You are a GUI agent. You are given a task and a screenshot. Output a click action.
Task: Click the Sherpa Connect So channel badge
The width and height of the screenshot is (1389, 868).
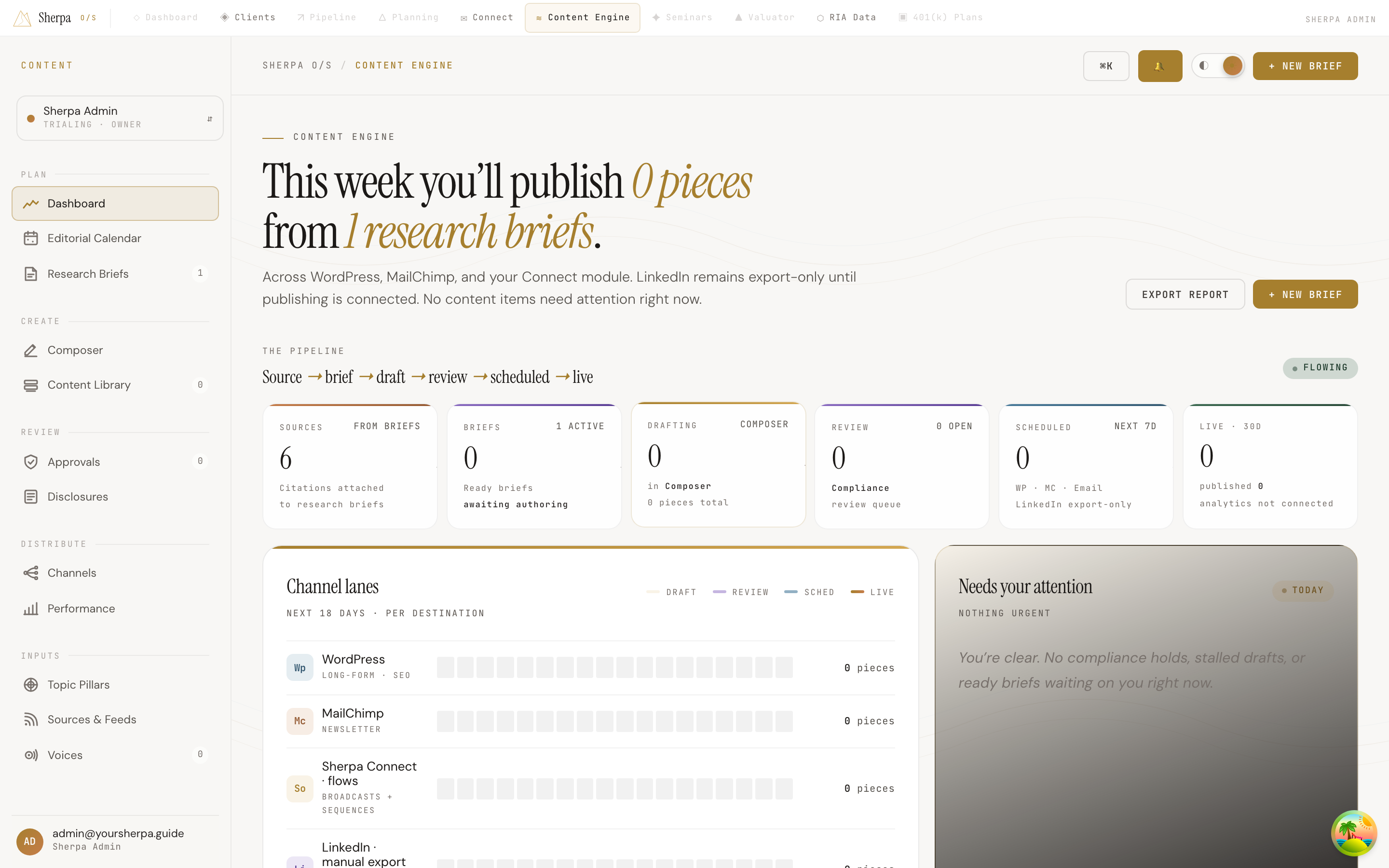(300, 788)
